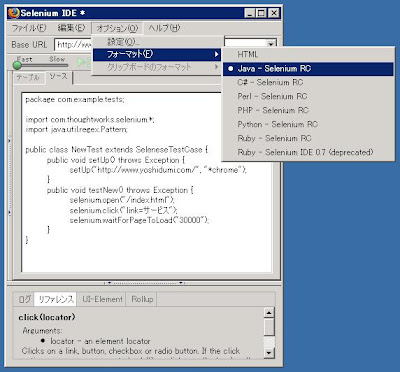Click the 'click(locator)' reference heading

point(47,317)
